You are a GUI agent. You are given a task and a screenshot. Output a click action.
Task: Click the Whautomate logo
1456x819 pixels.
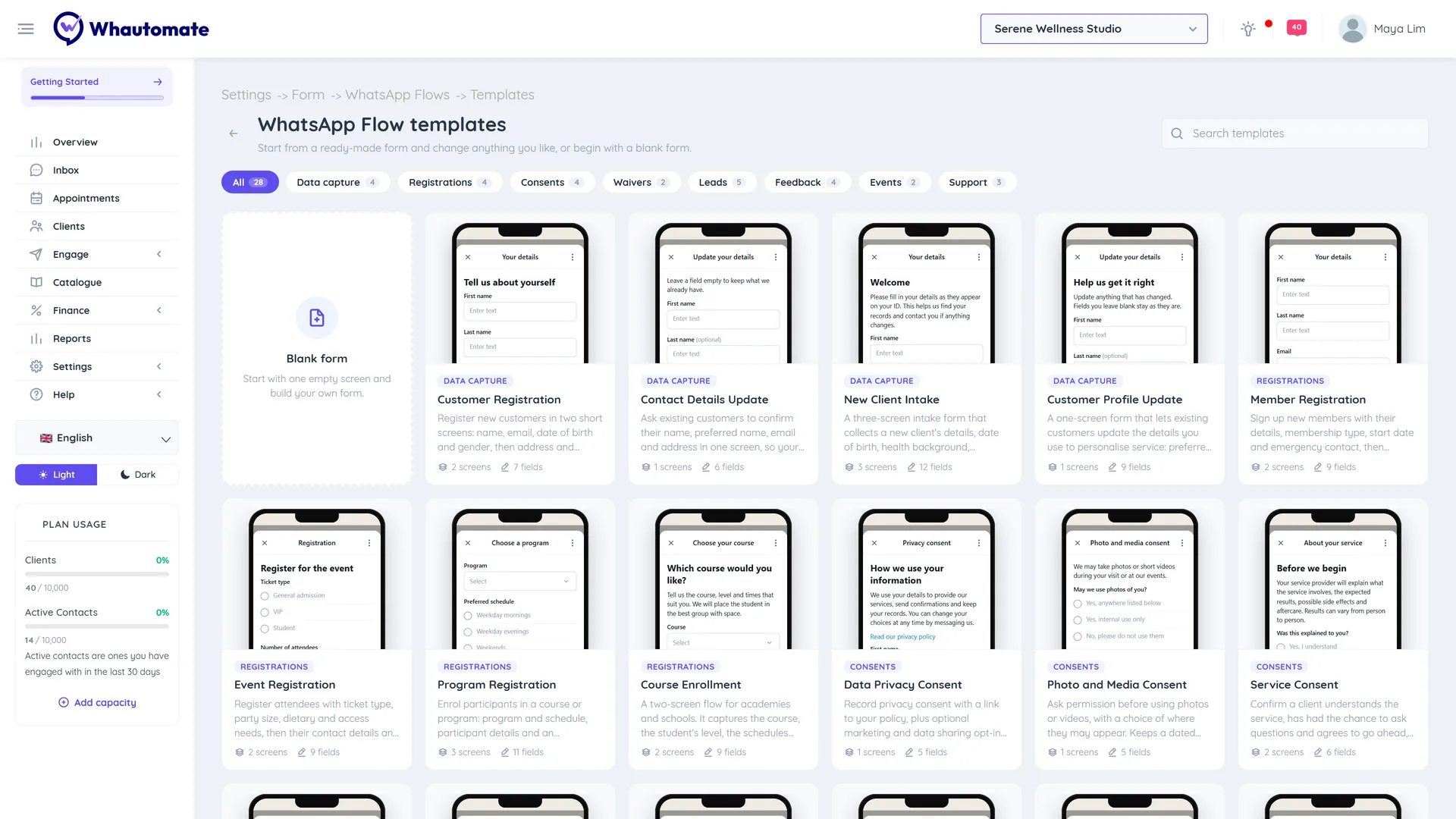[x=131, y=29]
